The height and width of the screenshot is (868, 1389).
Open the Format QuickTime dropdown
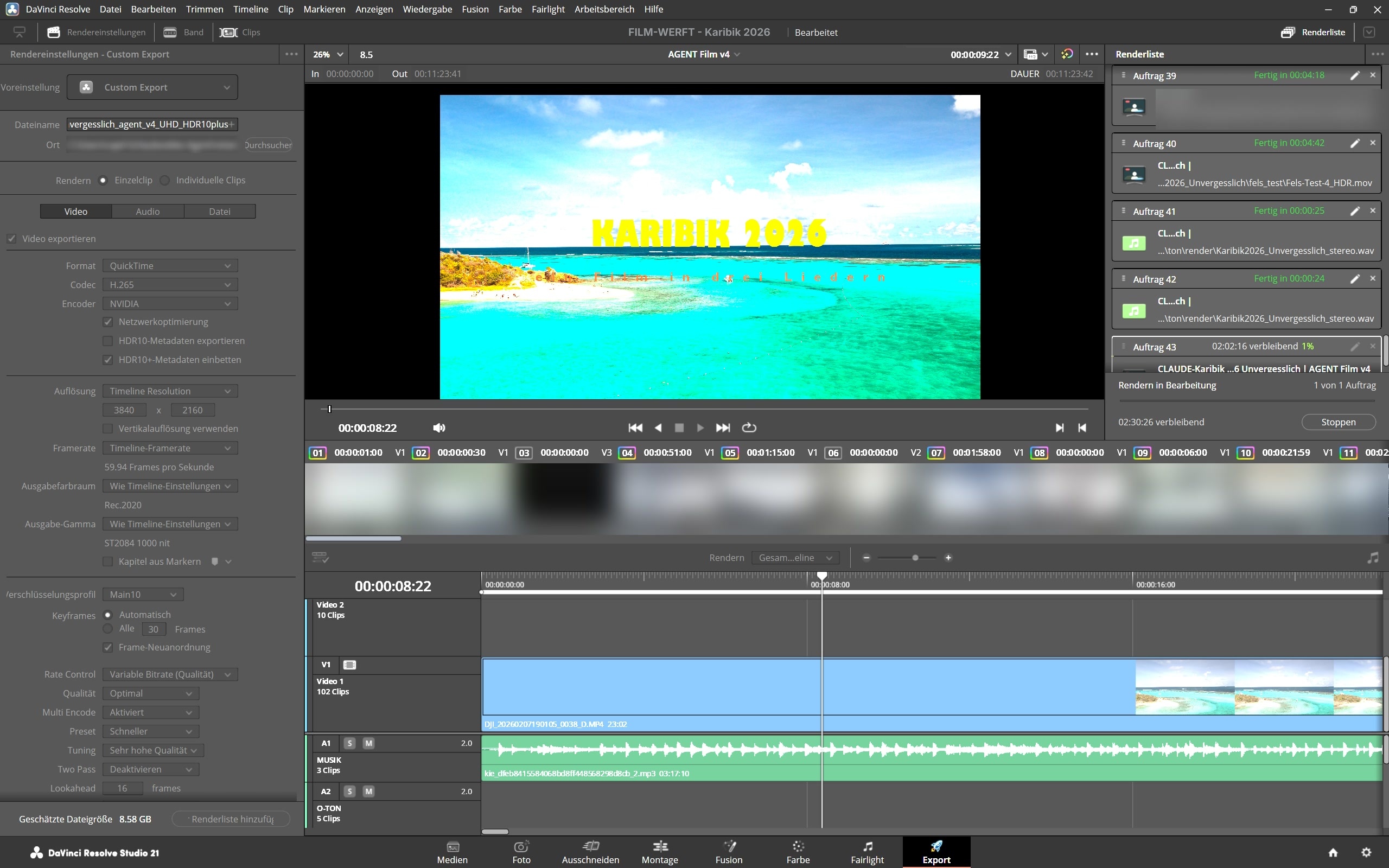coord(170,266)
